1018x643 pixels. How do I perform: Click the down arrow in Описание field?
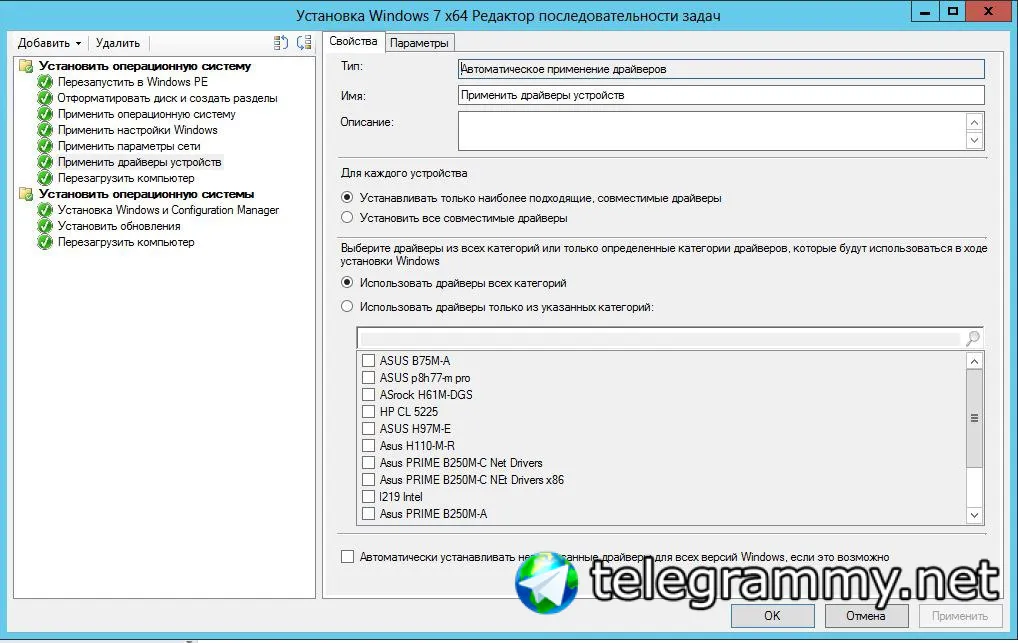coord(974,140)
